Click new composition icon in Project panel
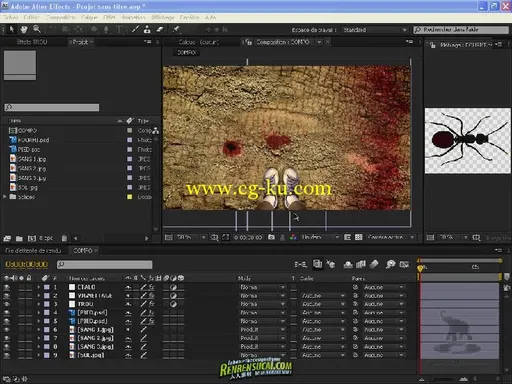Viewport: 512px width, 384px height. pyautogui.click(x=32, y=238)
